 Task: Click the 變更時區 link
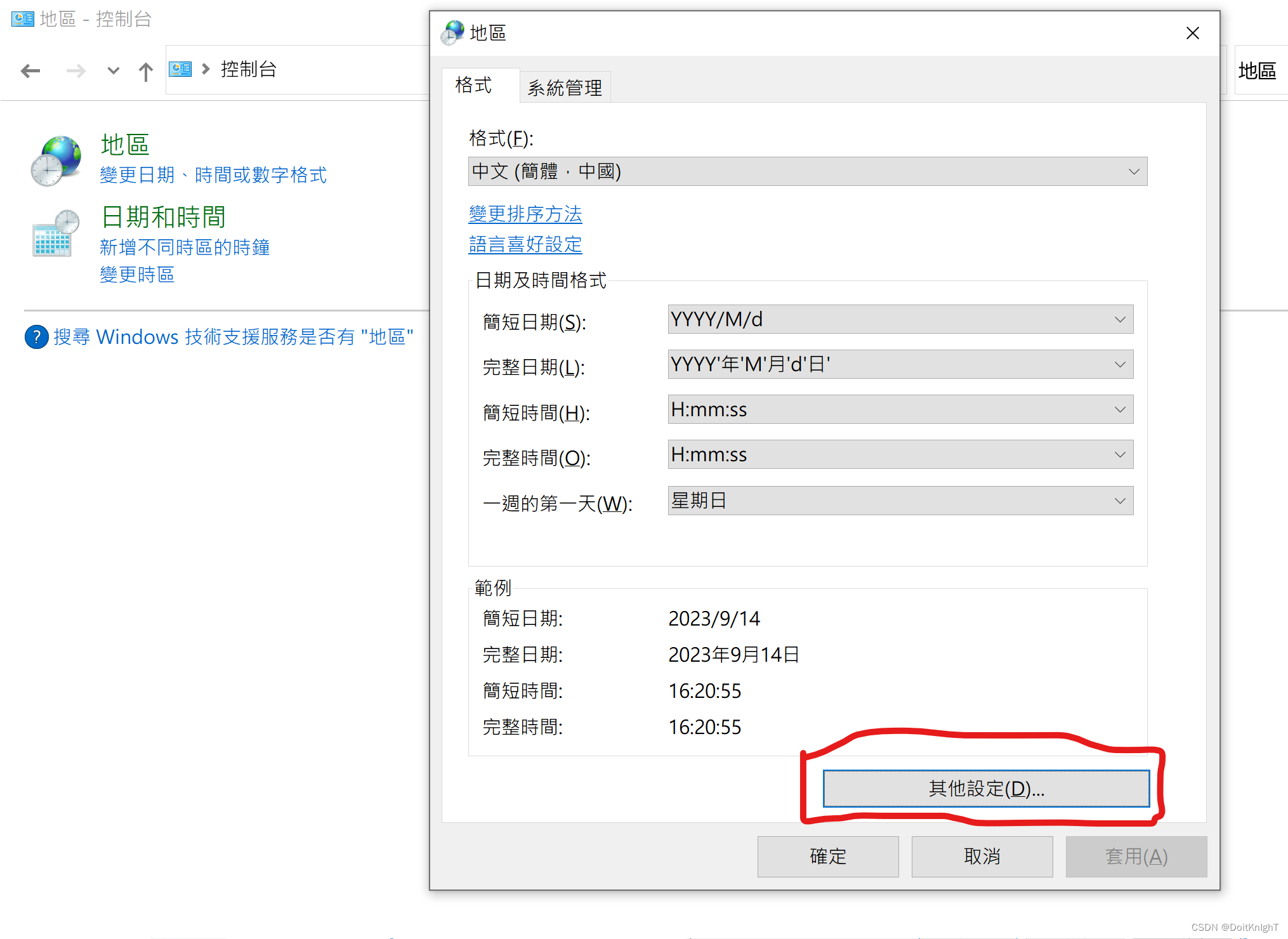(137, 275)
